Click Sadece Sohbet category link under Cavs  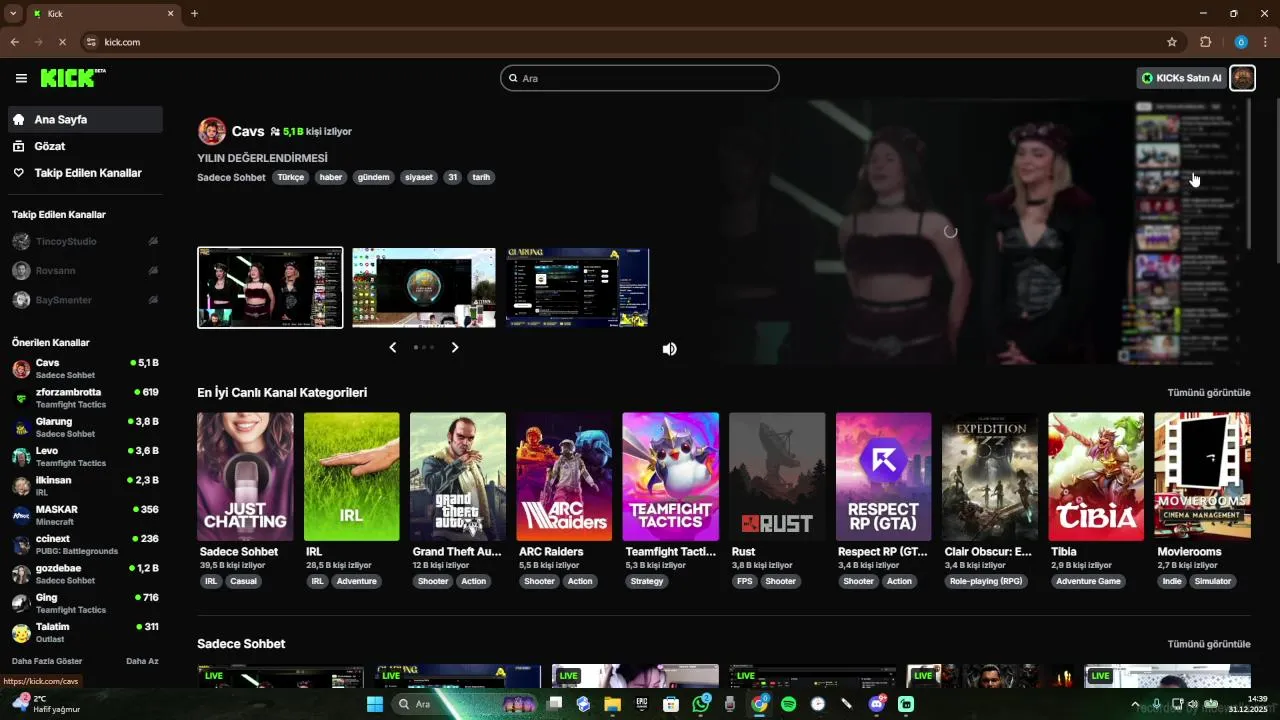(x=232, y=177)
